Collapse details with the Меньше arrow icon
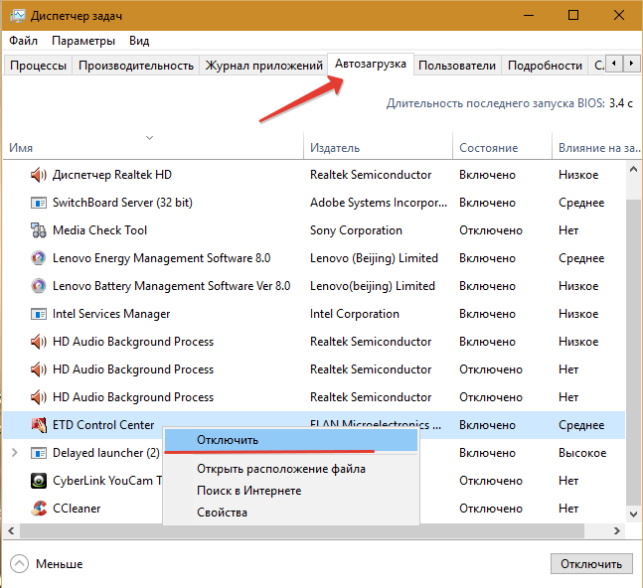Viewport: 643px width, 588px height. [19, 564]
